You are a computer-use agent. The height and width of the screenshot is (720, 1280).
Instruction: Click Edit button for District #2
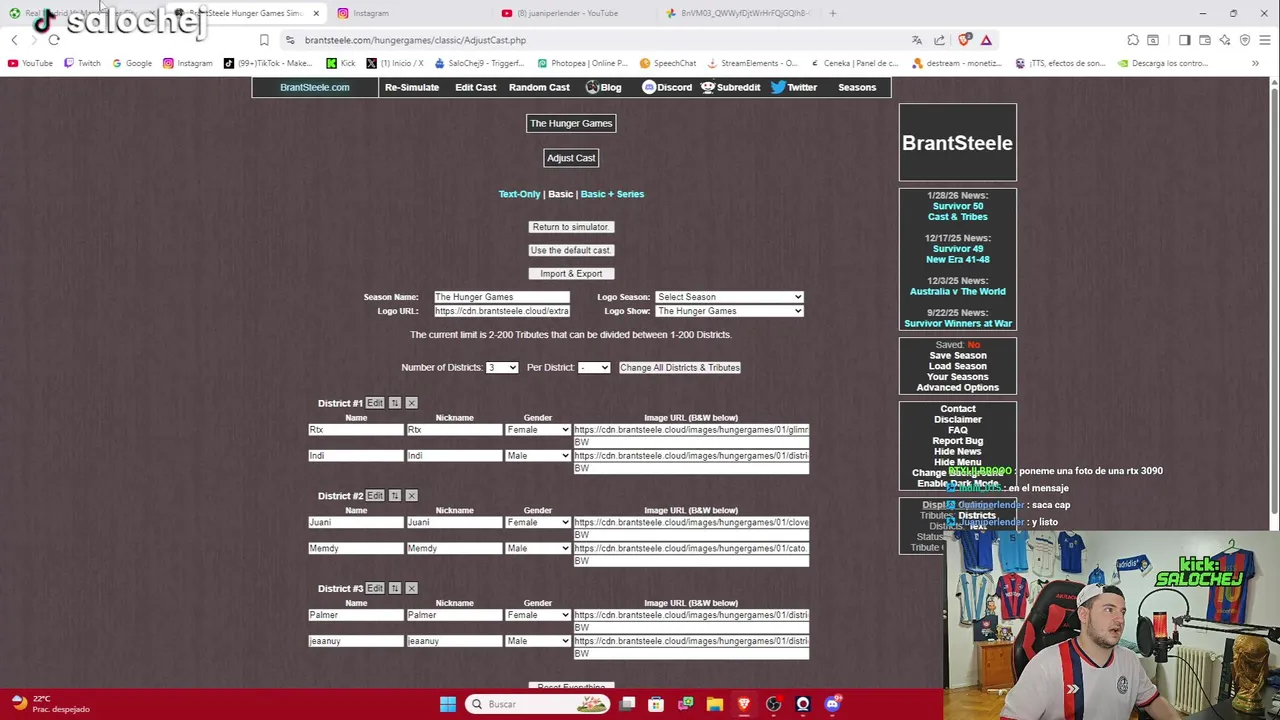[375, 496]
